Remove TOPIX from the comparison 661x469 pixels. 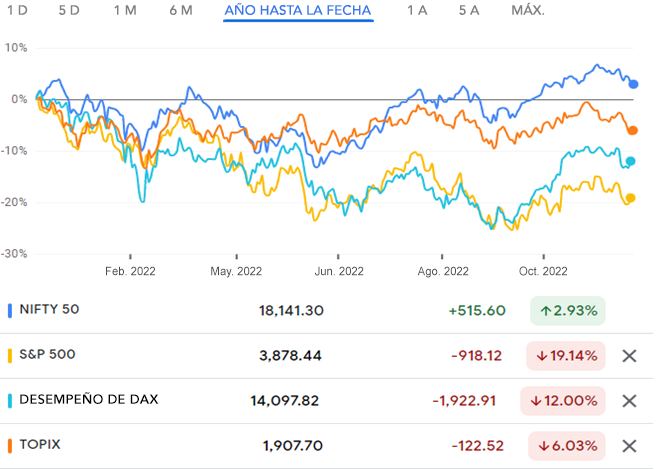click(629, 446)
